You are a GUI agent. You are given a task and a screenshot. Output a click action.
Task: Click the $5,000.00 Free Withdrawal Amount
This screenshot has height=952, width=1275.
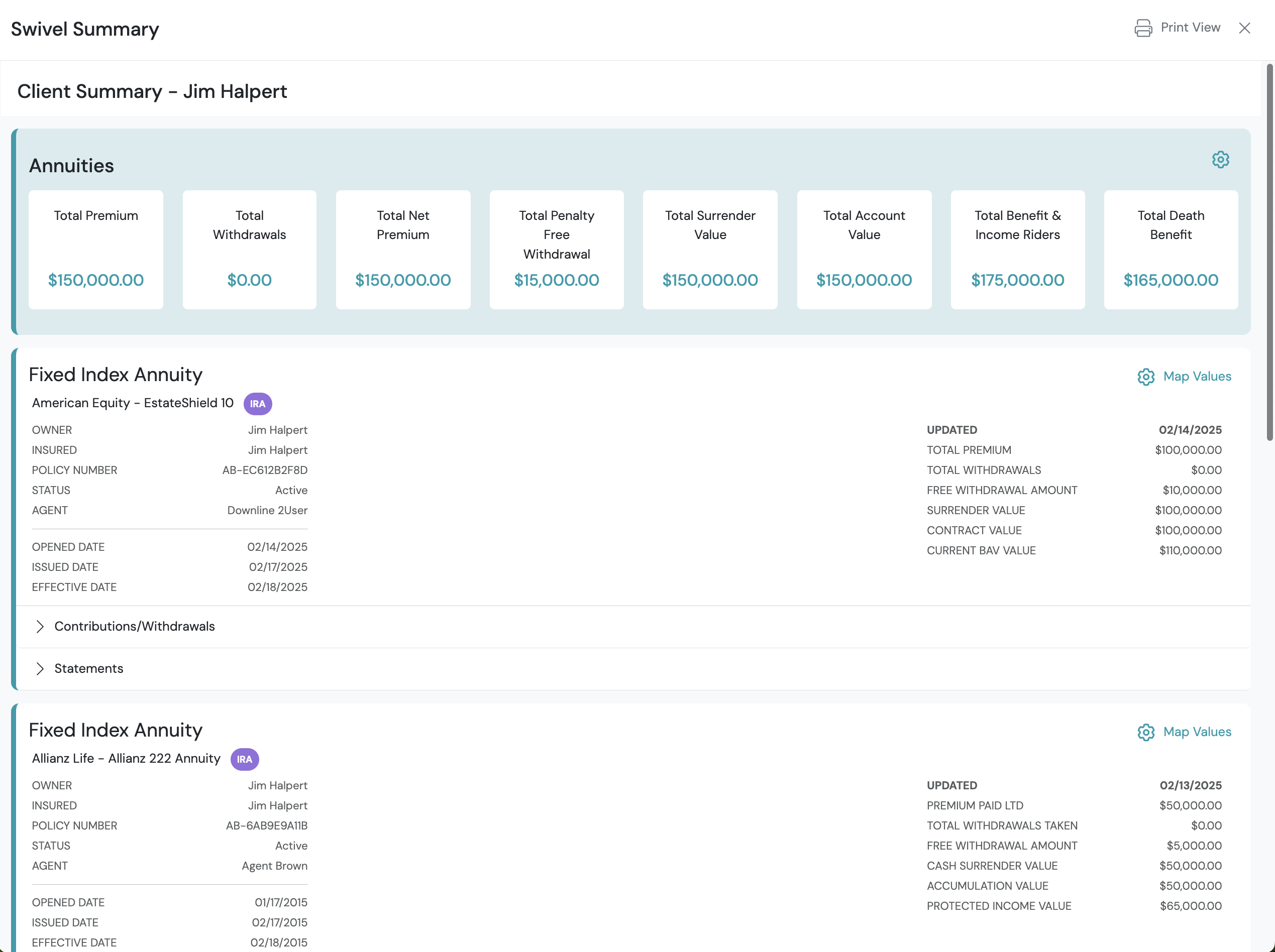(x=1194, y=846)
